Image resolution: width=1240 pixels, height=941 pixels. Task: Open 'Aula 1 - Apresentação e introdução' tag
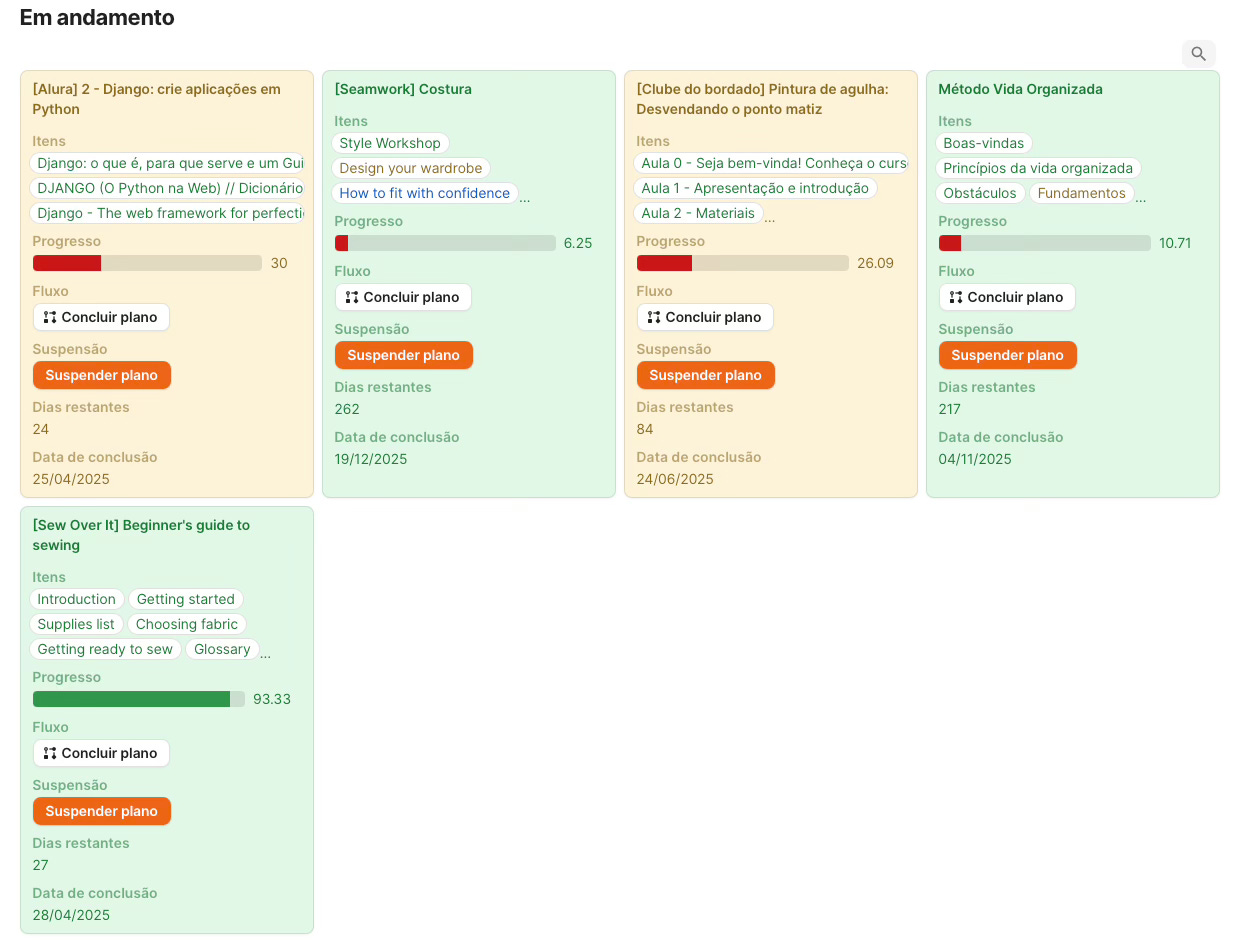pyautogui.click(x=755, y=188)
